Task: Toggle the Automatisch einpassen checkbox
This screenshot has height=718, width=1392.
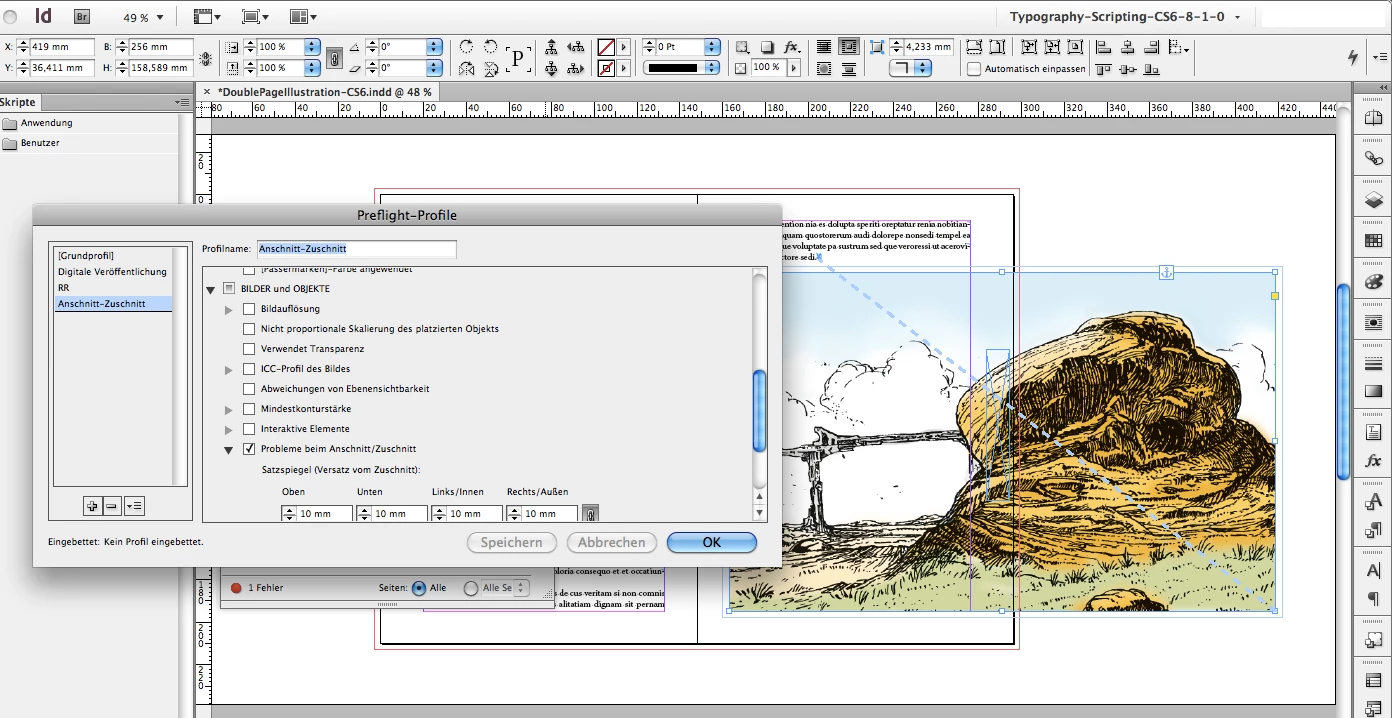Action: click(x=974, y=69)
